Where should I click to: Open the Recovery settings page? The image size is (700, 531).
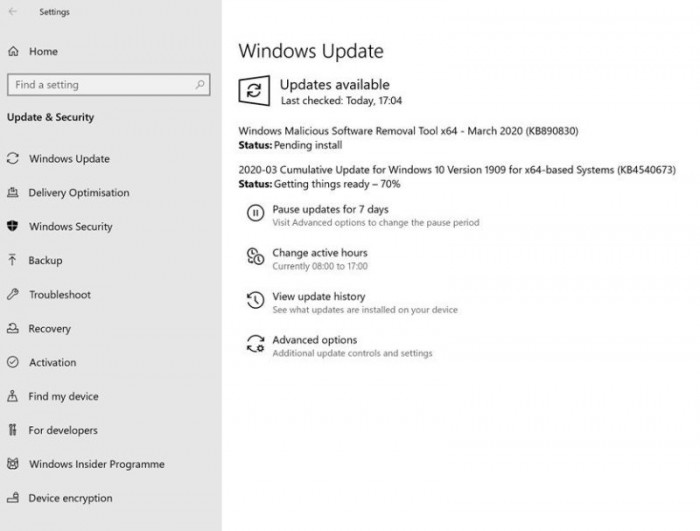[49, 328]
